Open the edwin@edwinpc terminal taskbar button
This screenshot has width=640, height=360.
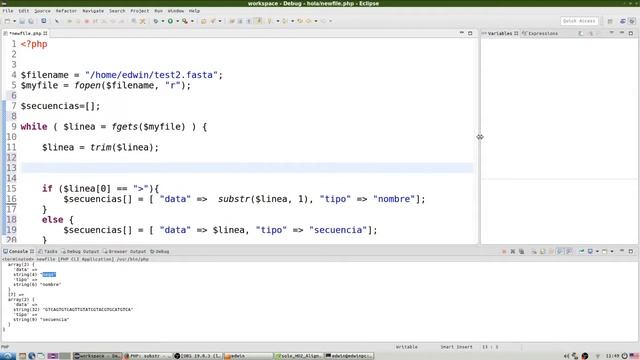pos(349,356)
